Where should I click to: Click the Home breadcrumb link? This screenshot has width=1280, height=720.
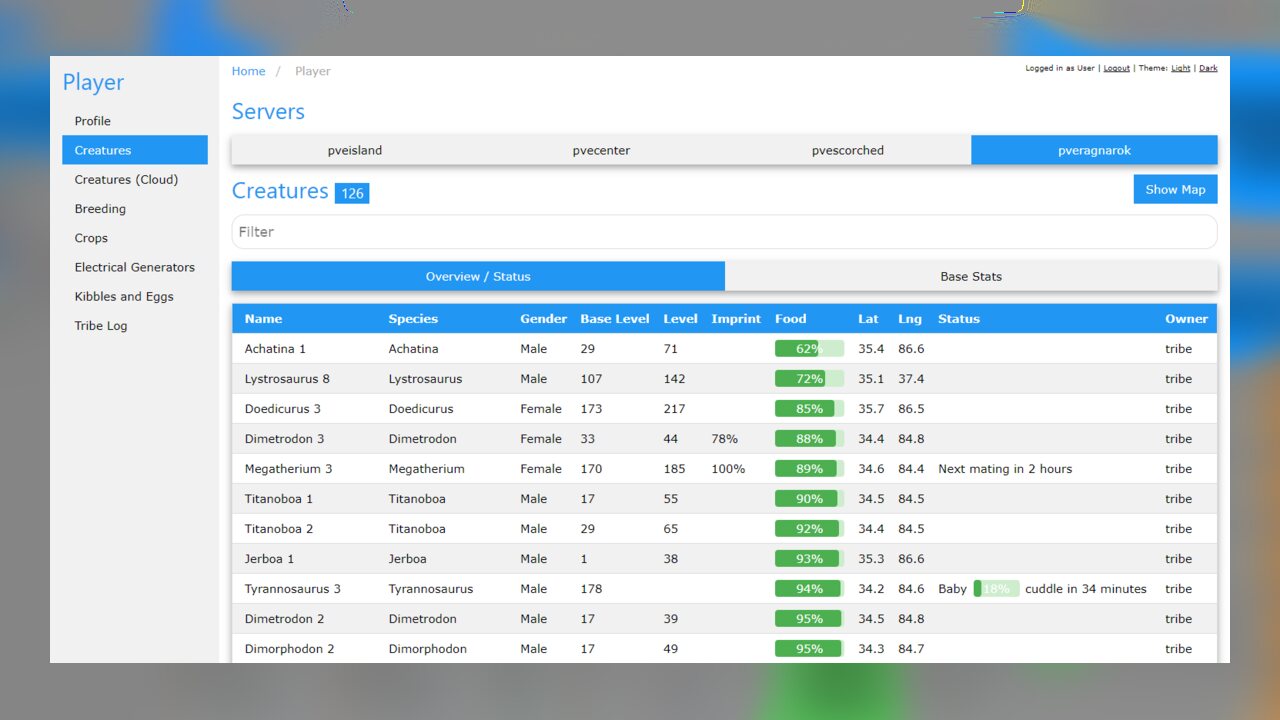coord(249,71)
